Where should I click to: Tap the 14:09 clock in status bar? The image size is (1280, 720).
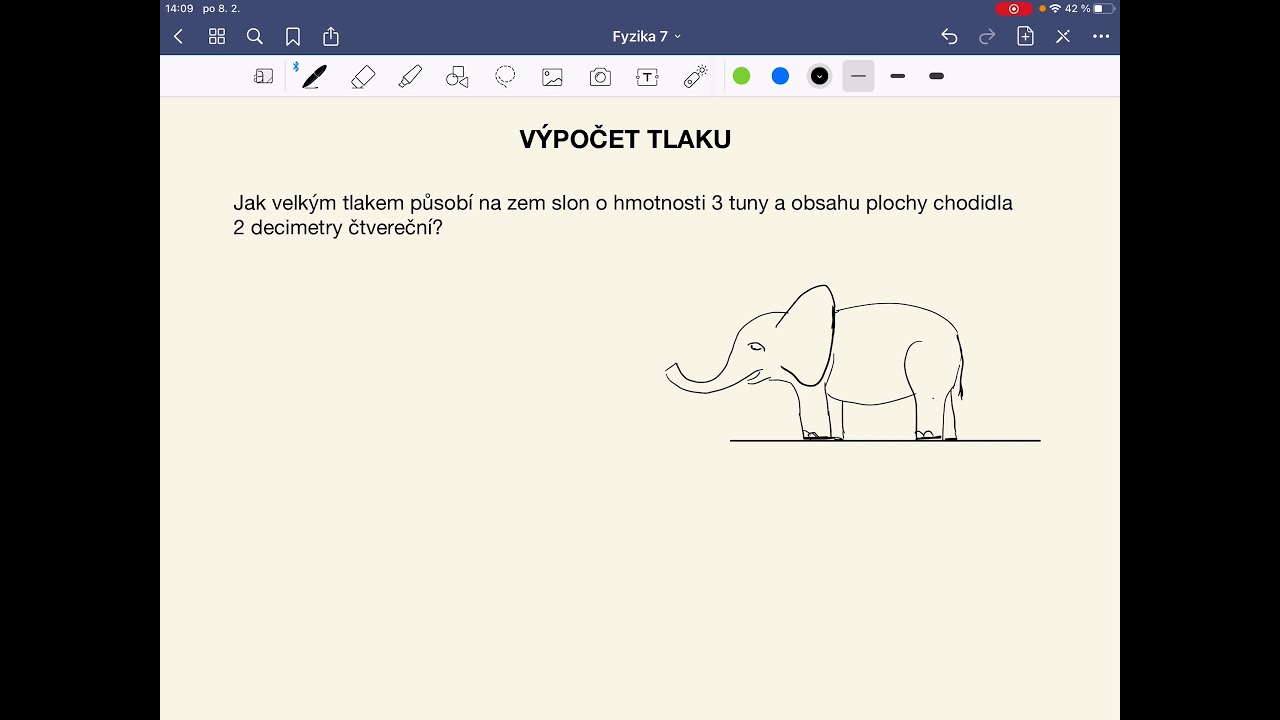coord(179,9)
